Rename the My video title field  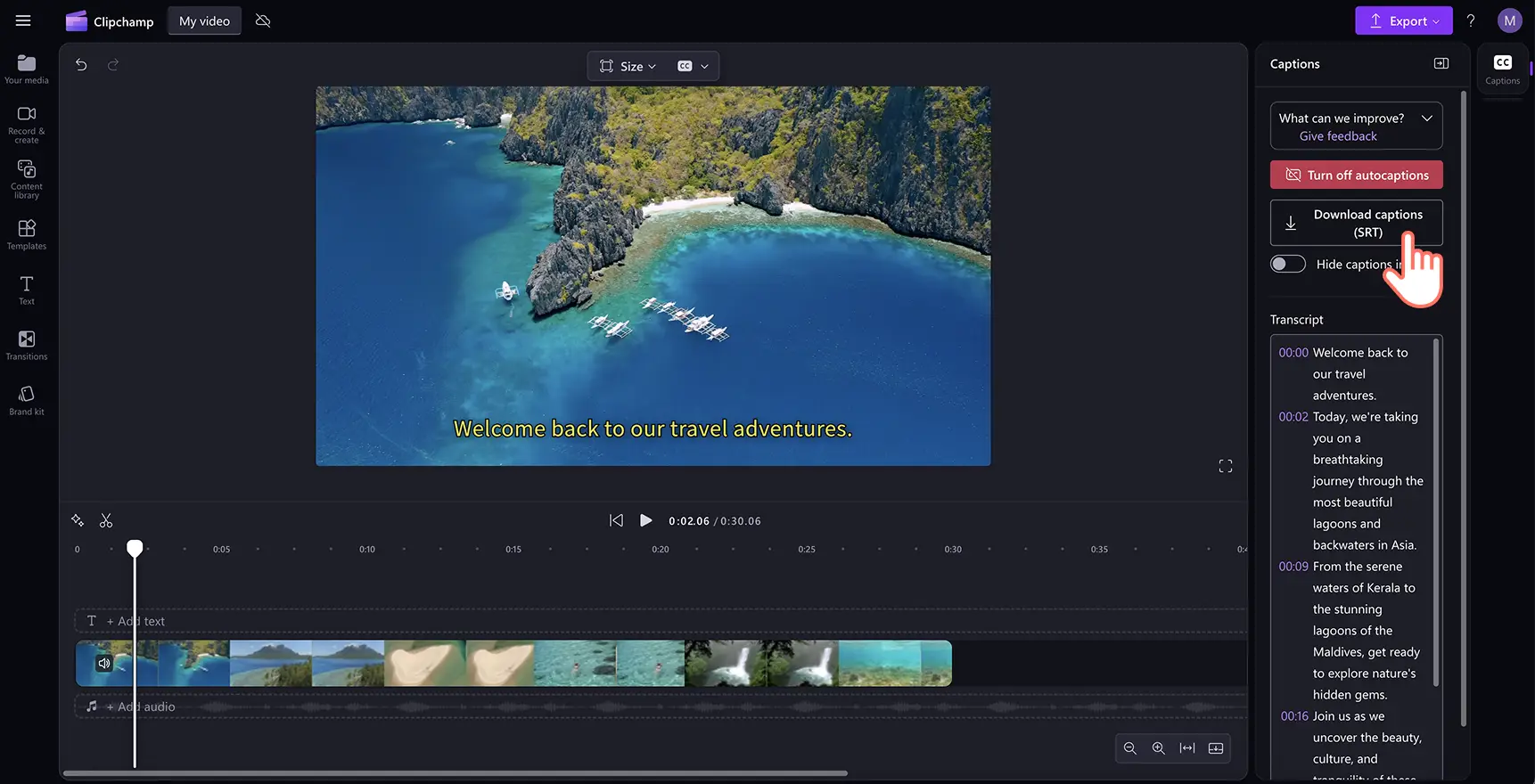pyautogui.click(x=204, y=21)
